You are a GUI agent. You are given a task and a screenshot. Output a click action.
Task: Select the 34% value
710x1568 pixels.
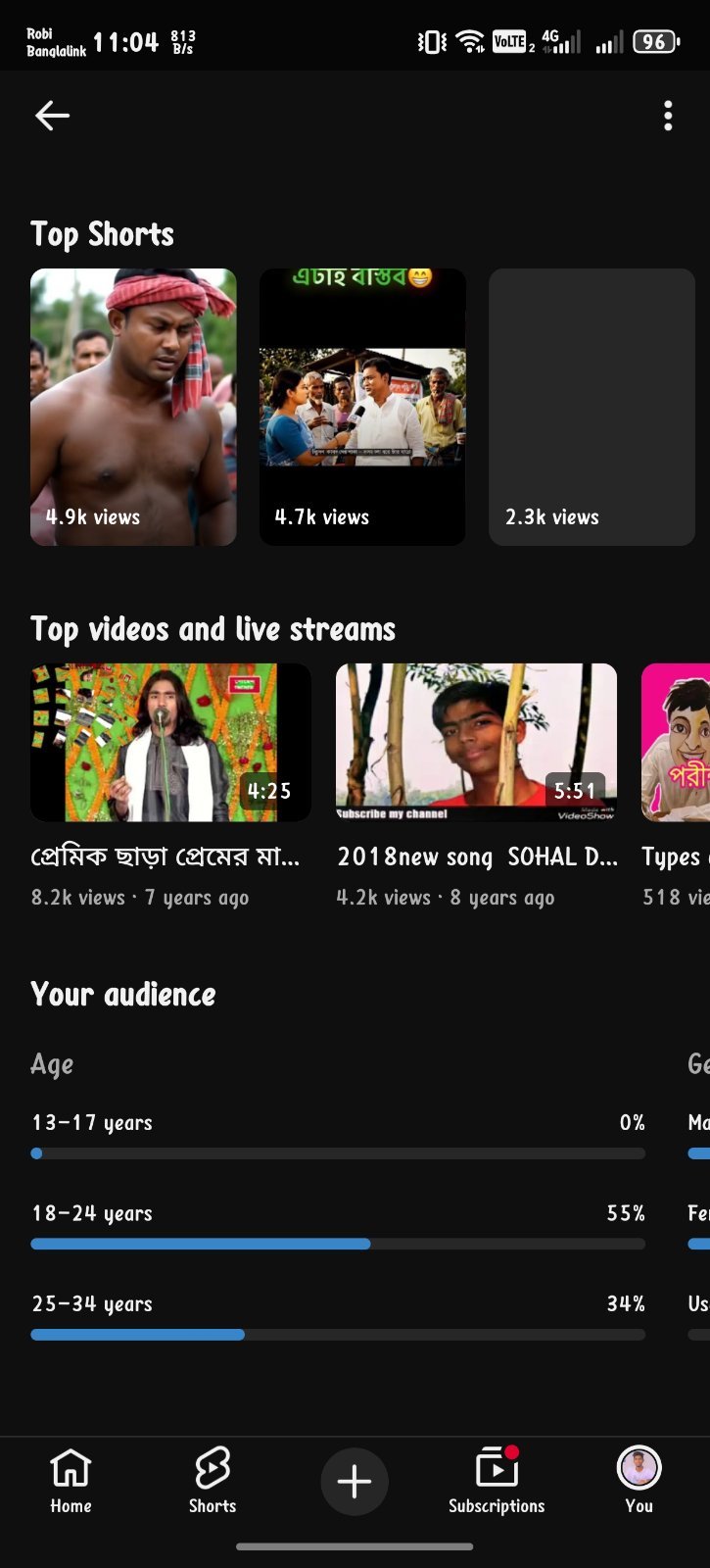(x=626, y=1304)
